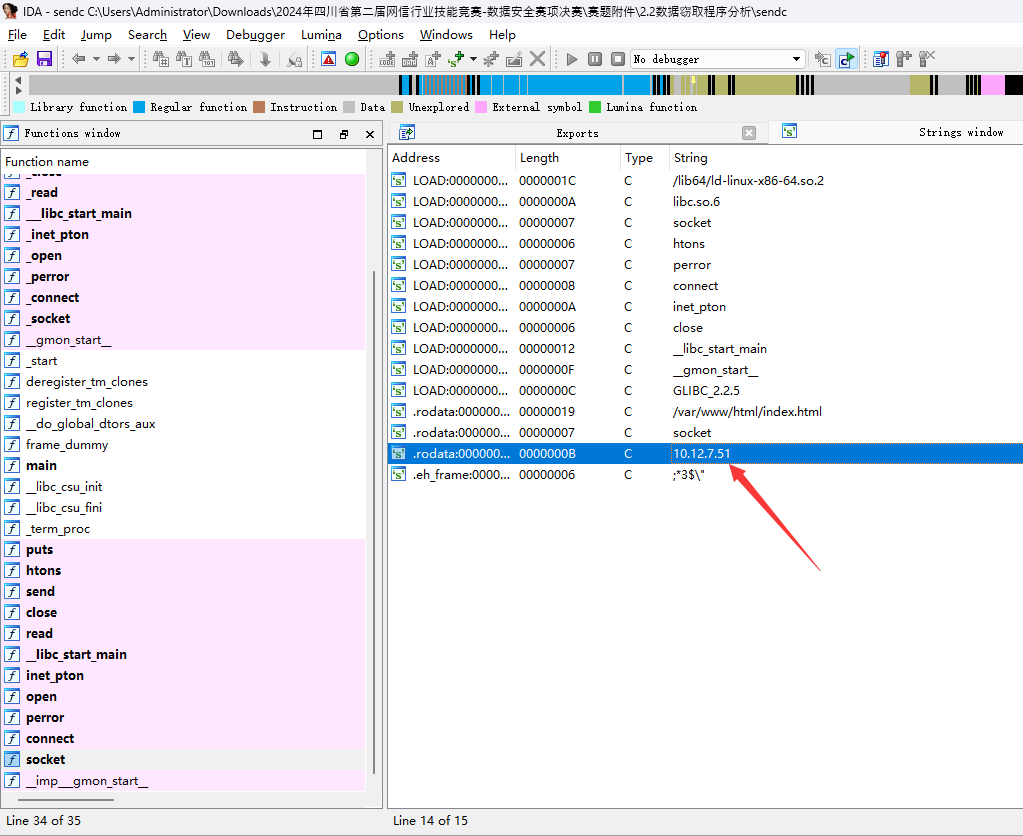
Task: Switch to the Exports tab
Action: pos(577,133)
